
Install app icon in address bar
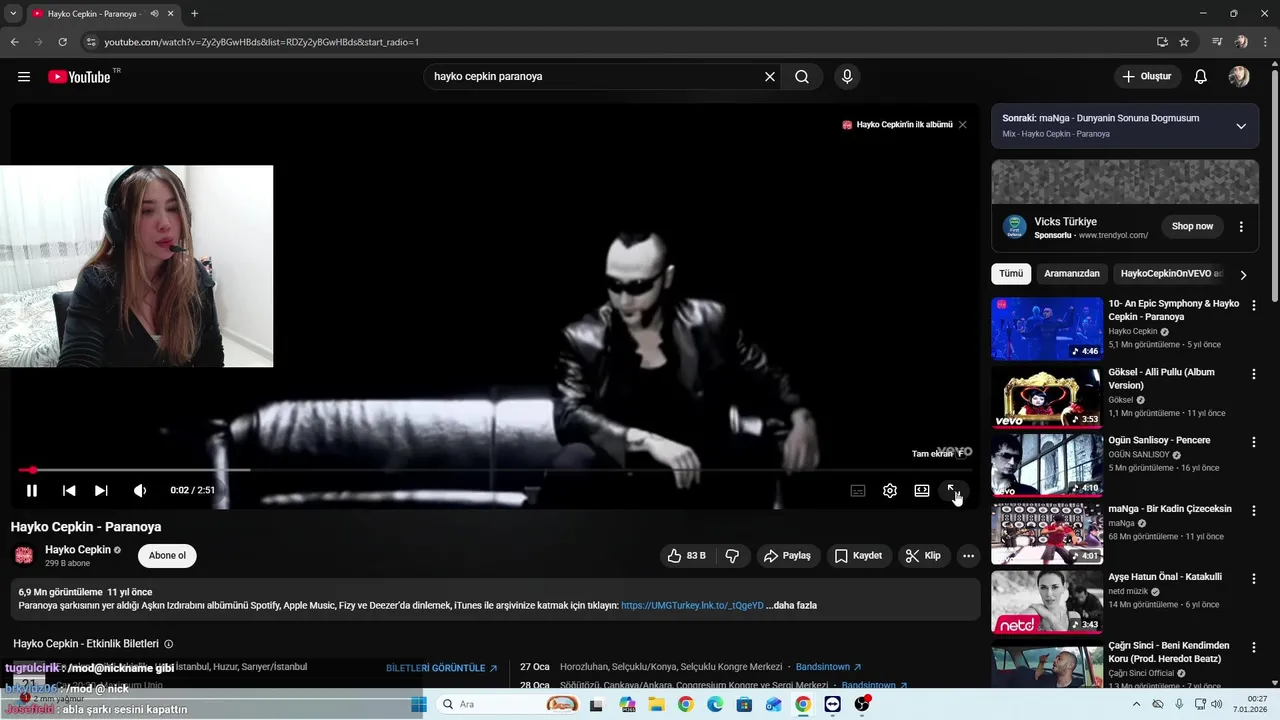point(1162,42)
